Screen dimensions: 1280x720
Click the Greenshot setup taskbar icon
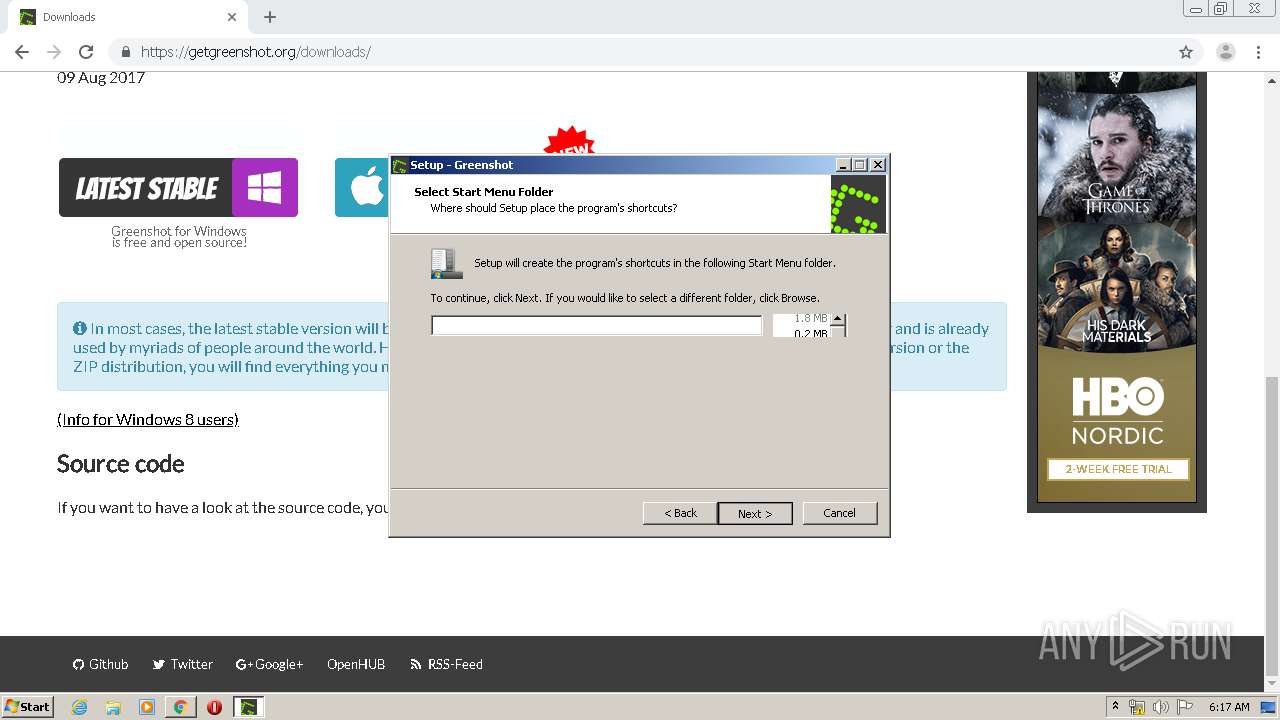[x=248, y=707]
